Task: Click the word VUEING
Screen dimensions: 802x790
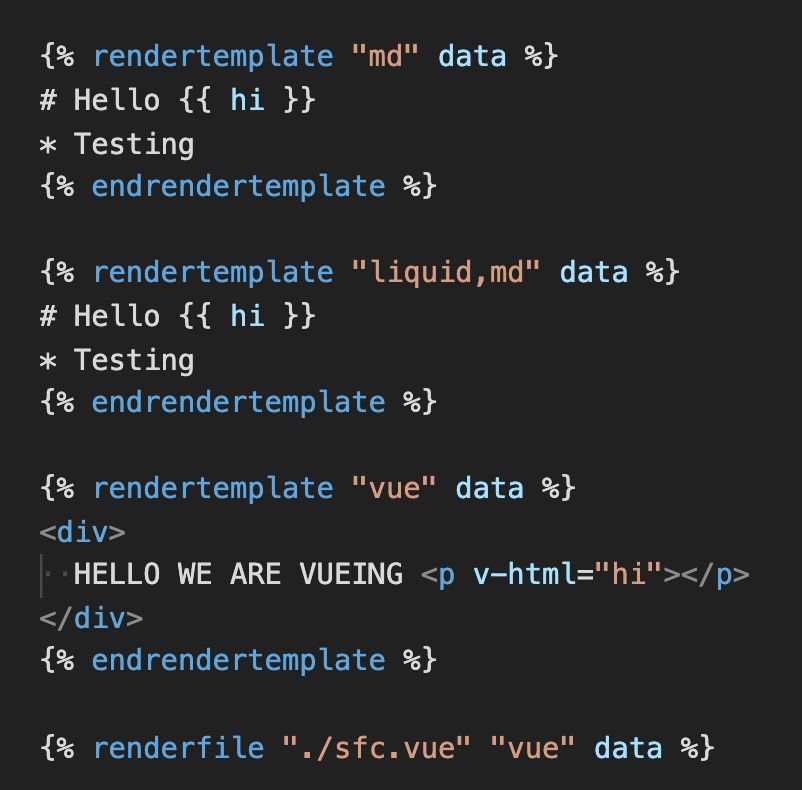Action: (350, 575)
